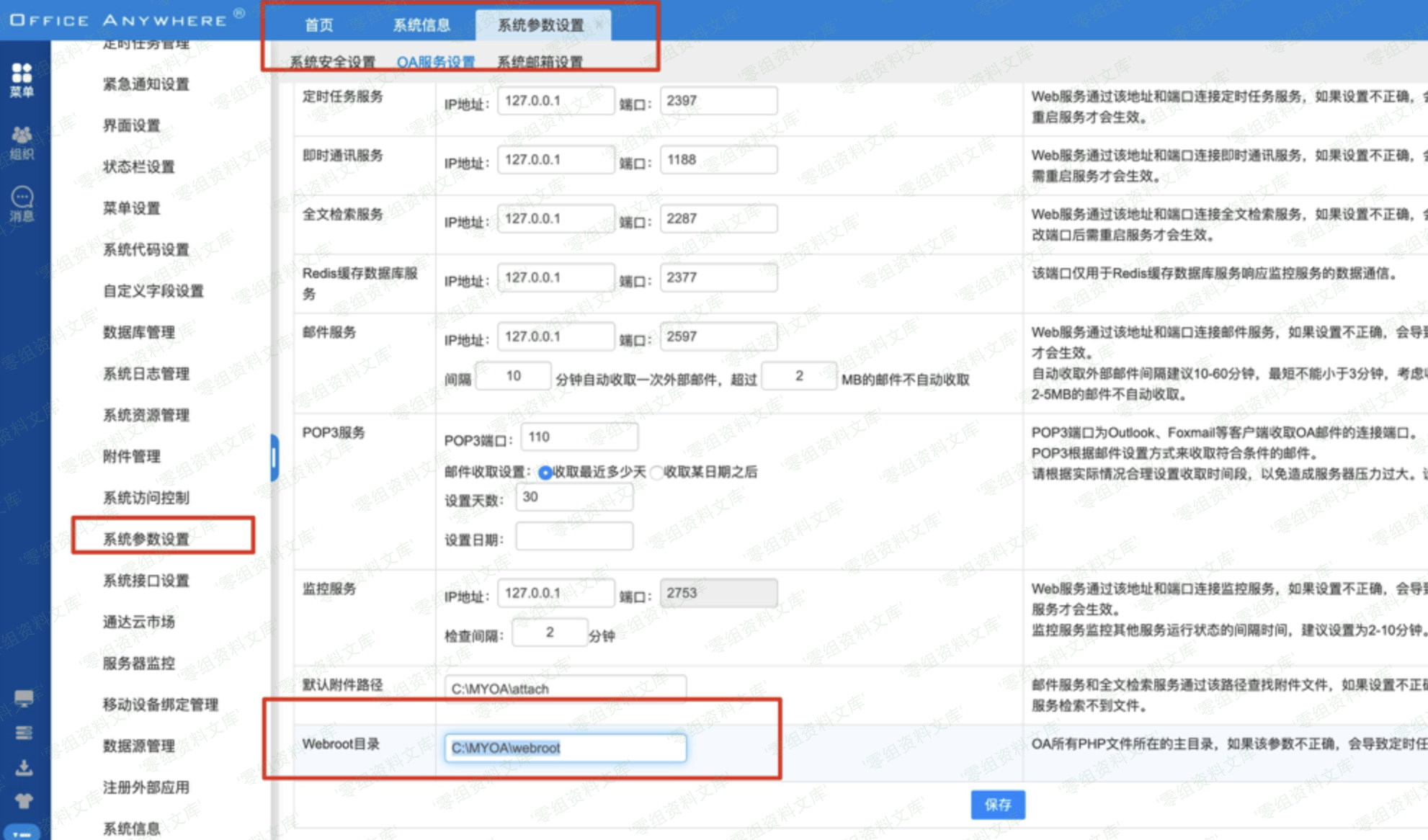Open the 消息 chat bubble icon

[22, 203]
